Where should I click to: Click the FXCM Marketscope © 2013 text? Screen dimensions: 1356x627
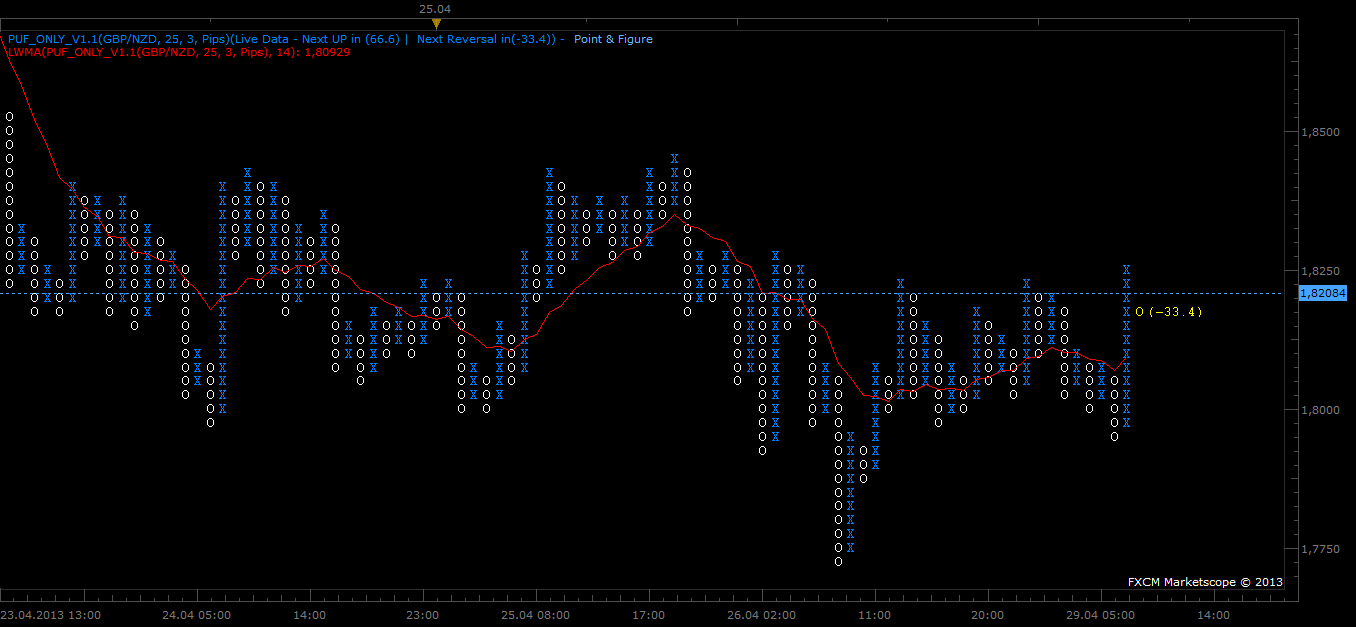(x=1205, y=581)
